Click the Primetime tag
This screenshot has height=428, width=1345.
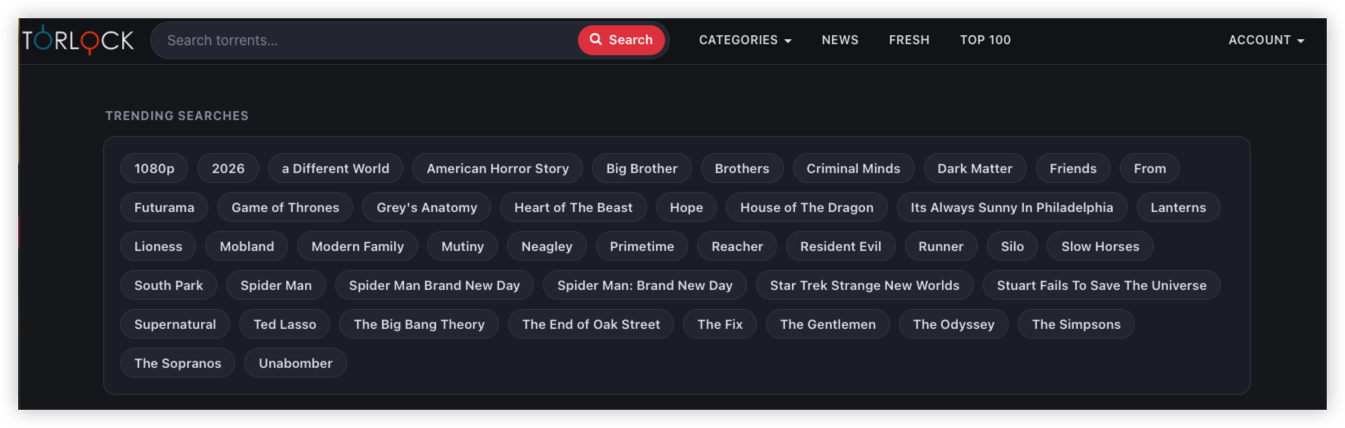coord(642,246)
